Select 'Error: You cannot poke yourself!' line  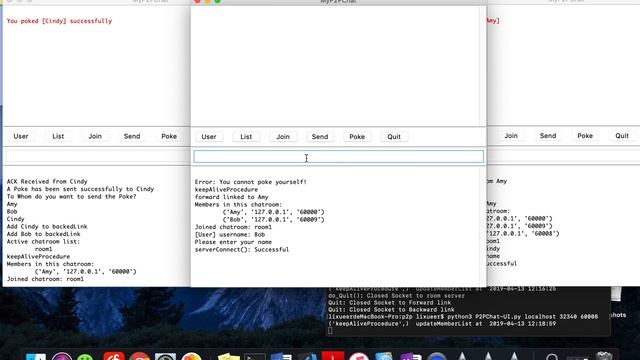tap(251, 182)
